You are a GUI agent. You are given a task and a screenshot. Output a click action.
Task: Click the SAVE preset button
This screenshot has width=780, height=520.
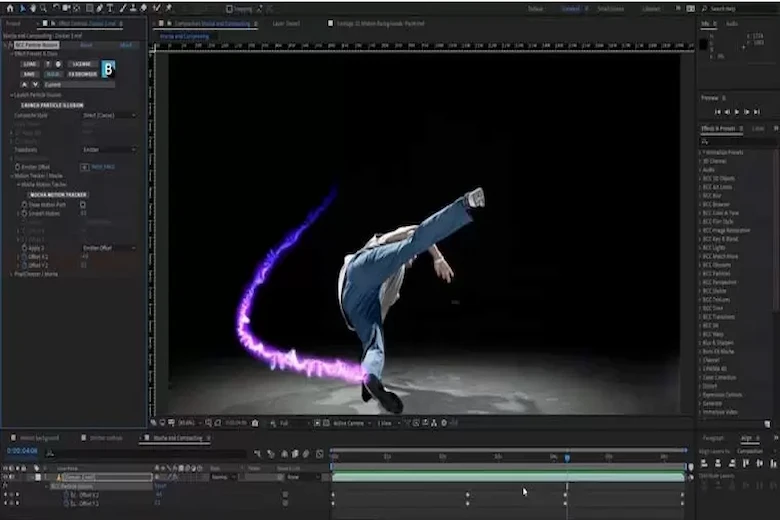click(x=29, y=74)
